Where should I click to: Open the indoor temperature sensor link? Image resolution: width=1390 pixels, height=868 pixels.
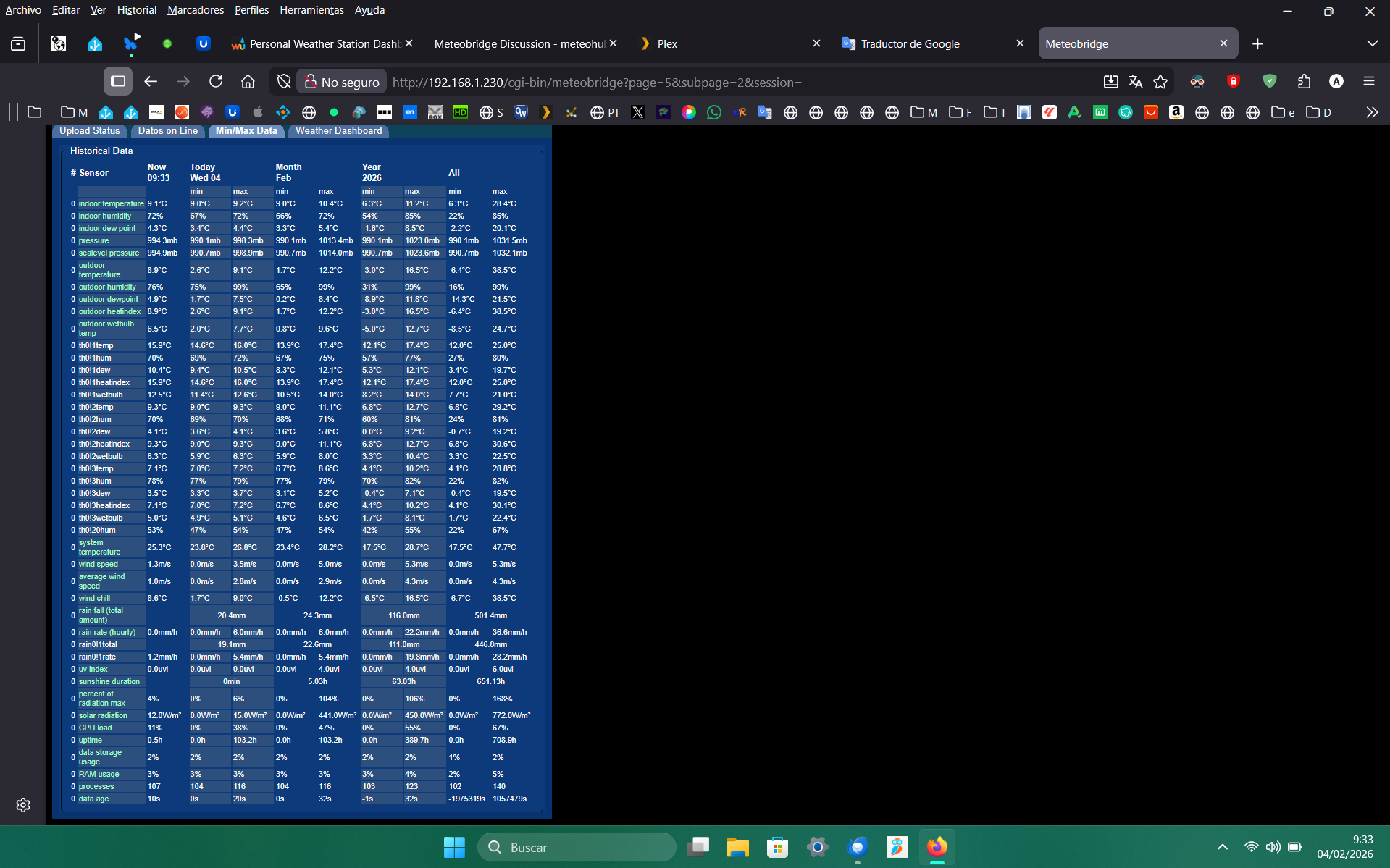click(111, 204)
